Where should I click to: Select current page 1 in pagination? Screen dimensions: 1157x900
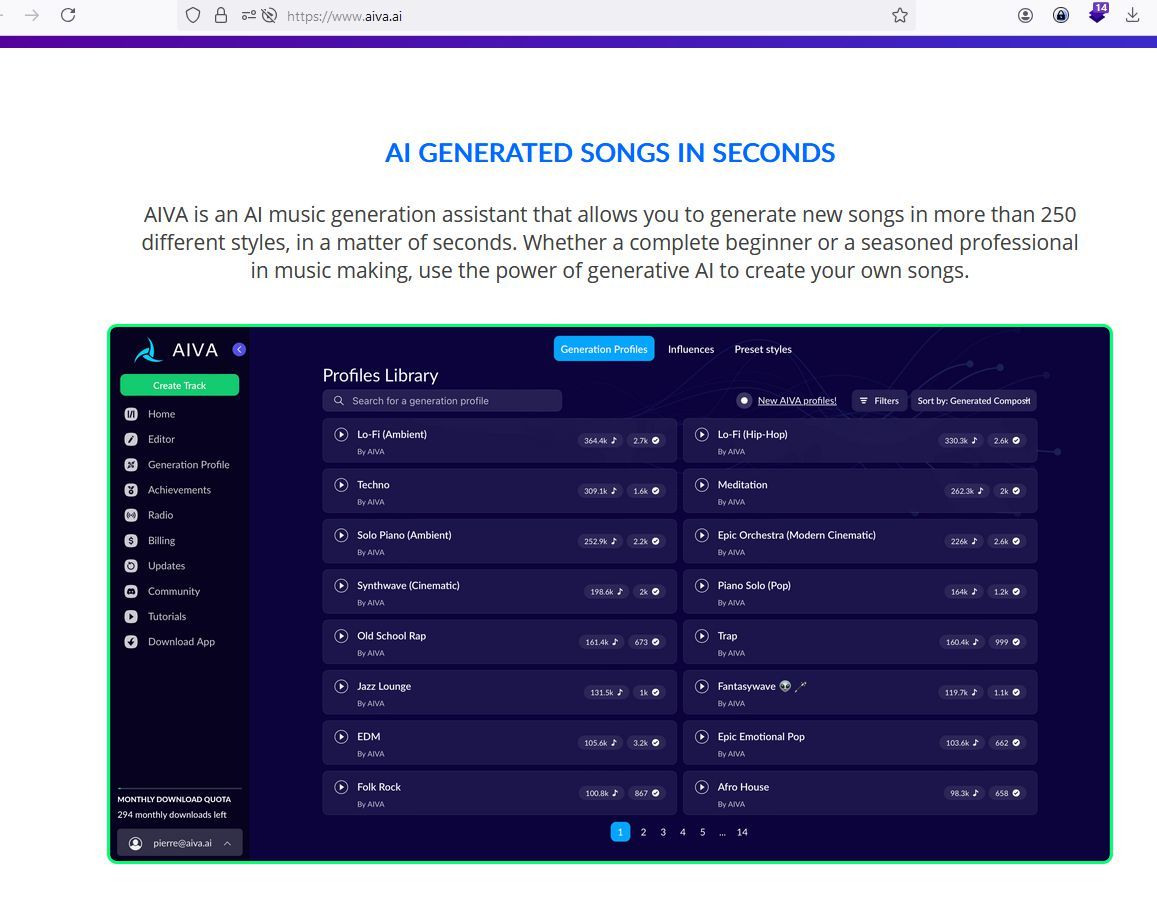point(621,832)
